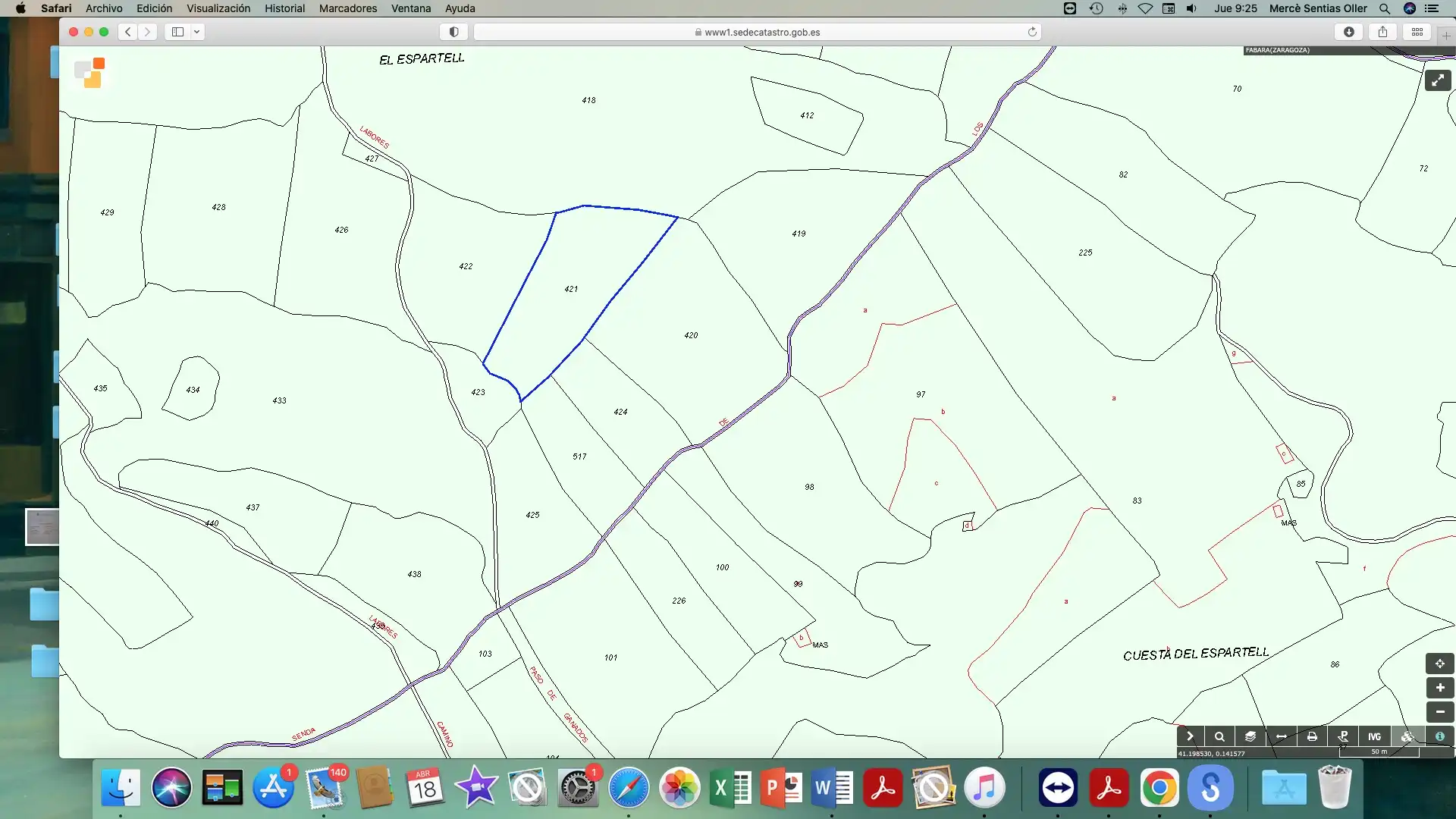Click the privacy shield icon in Safari

pyautogui.click(x=453, y=32)
